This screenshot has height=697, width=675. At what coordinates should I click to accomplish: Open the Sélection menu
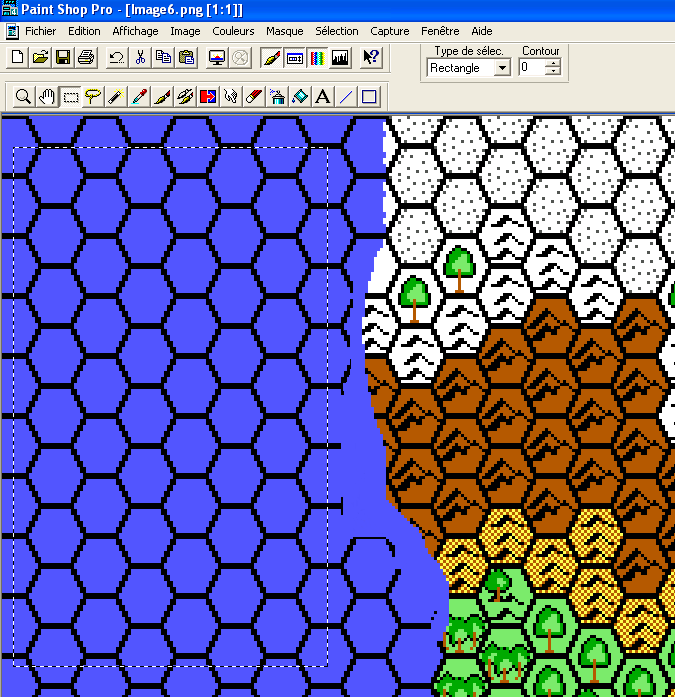337,31
